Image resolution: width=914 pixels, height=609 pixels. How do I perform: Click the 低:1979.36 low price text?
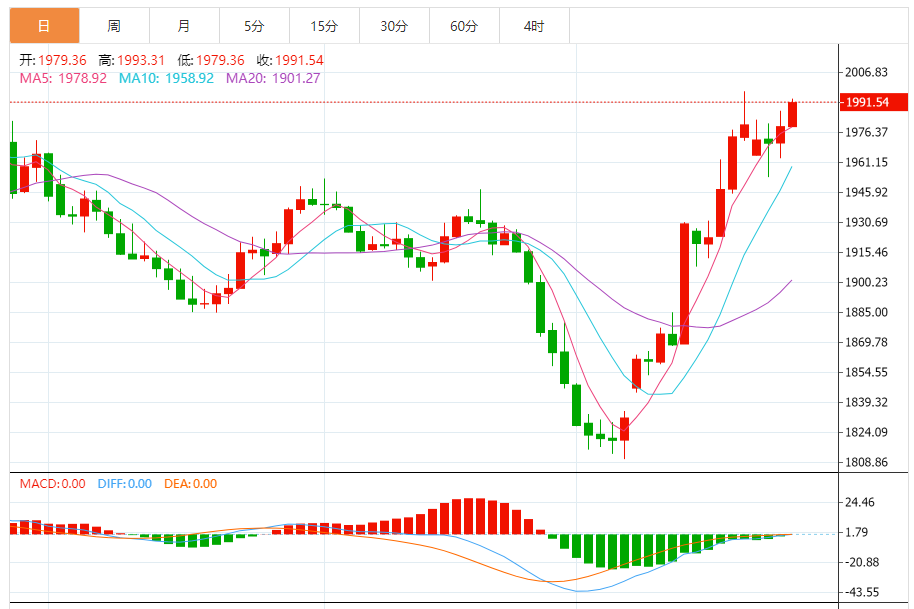click(211, 60)
